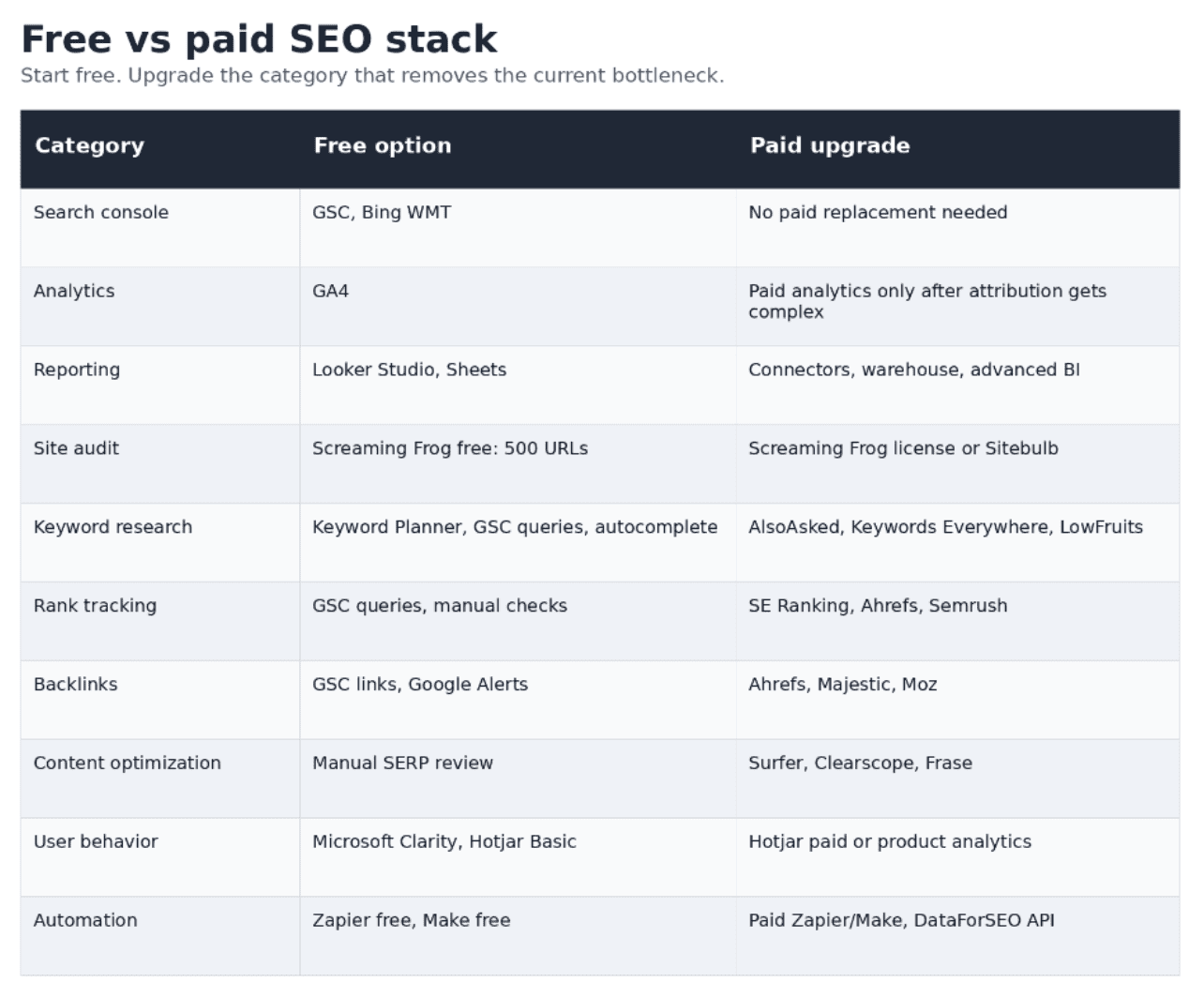Click 'Connectors, warehouse, advanced BI' cell
Screen dimensions: 1204x998
tap(958, 386)
